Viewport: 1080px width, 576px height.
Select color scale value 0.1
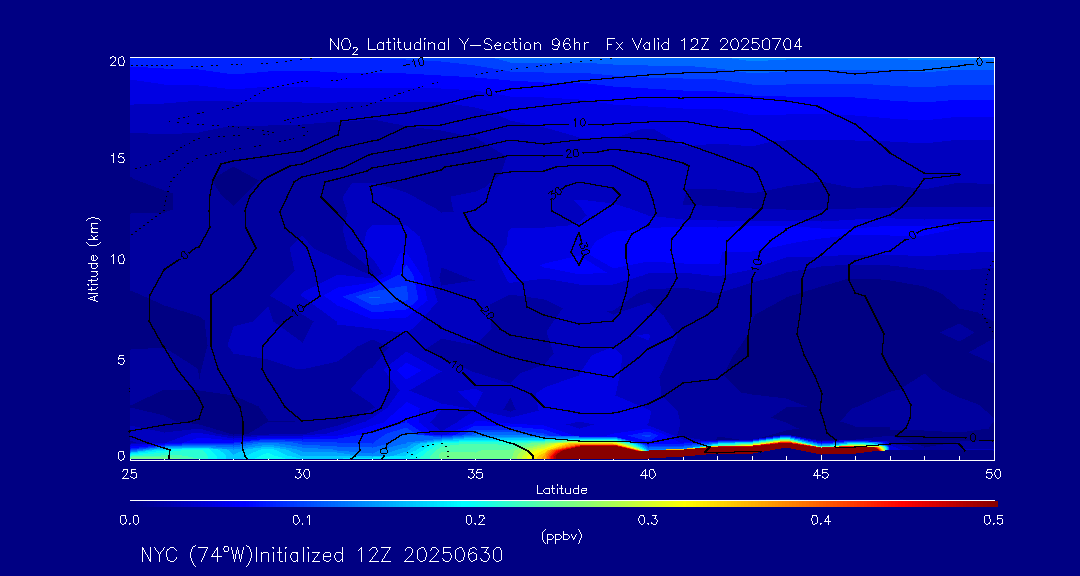(302, 521)
